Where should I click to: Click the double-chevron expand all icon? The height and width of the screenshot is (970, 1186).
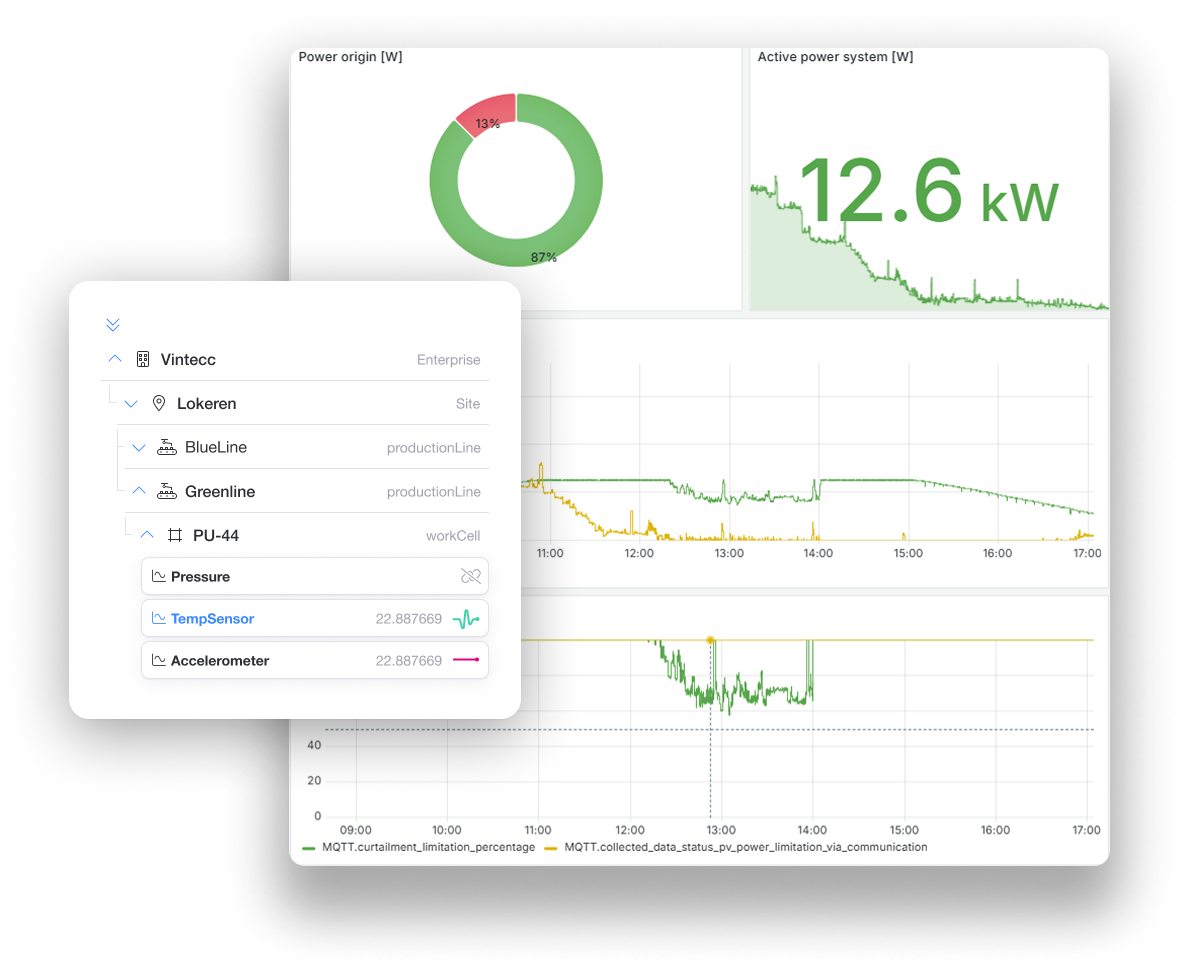click(113, 325)
